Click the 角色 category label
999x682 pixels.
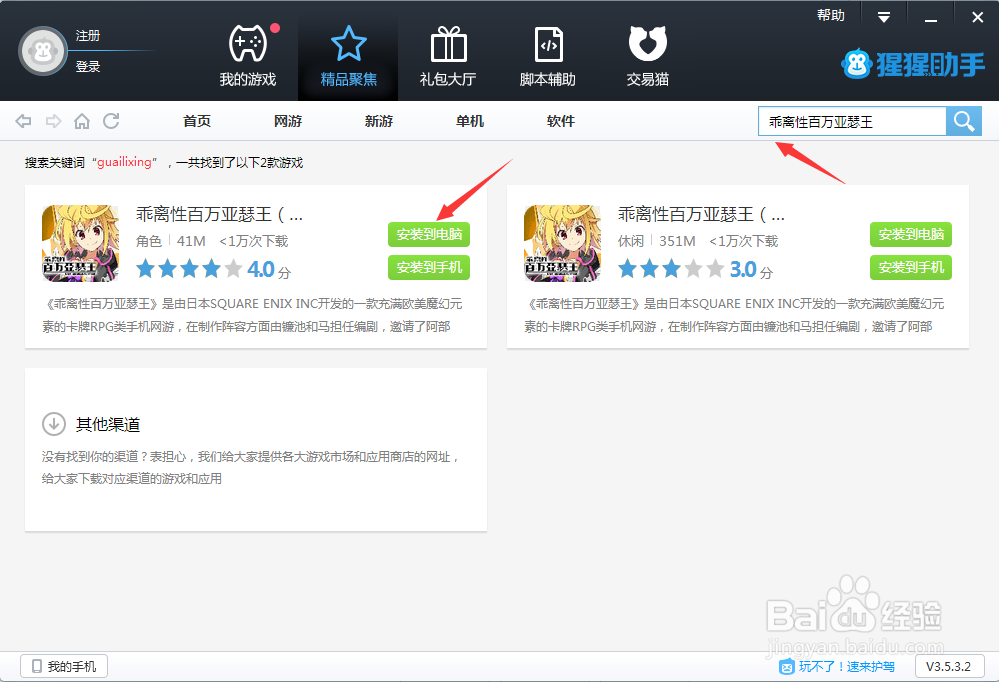coord(148,241)
